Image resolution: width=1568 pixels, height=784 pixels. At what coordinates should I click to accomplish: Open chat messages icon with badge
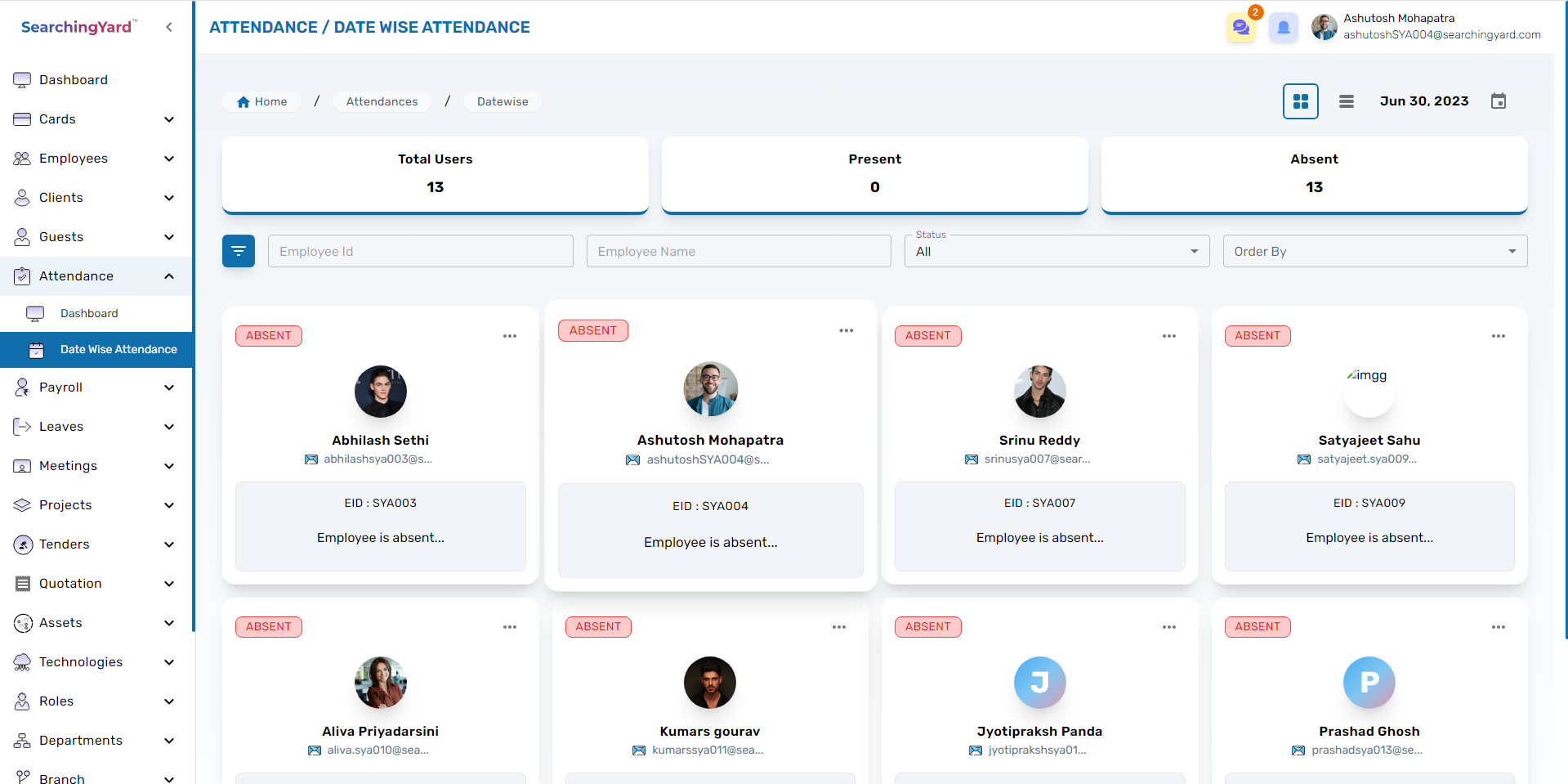1240,28
